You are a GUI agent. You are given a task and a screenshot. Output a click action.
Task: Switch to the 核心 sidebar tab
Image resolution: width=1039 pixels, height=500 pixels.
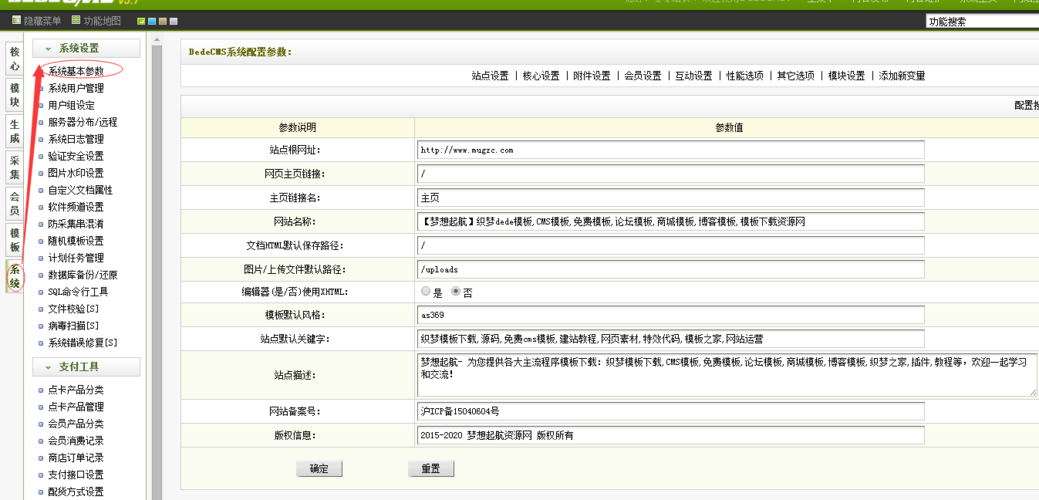click(15, 59)
